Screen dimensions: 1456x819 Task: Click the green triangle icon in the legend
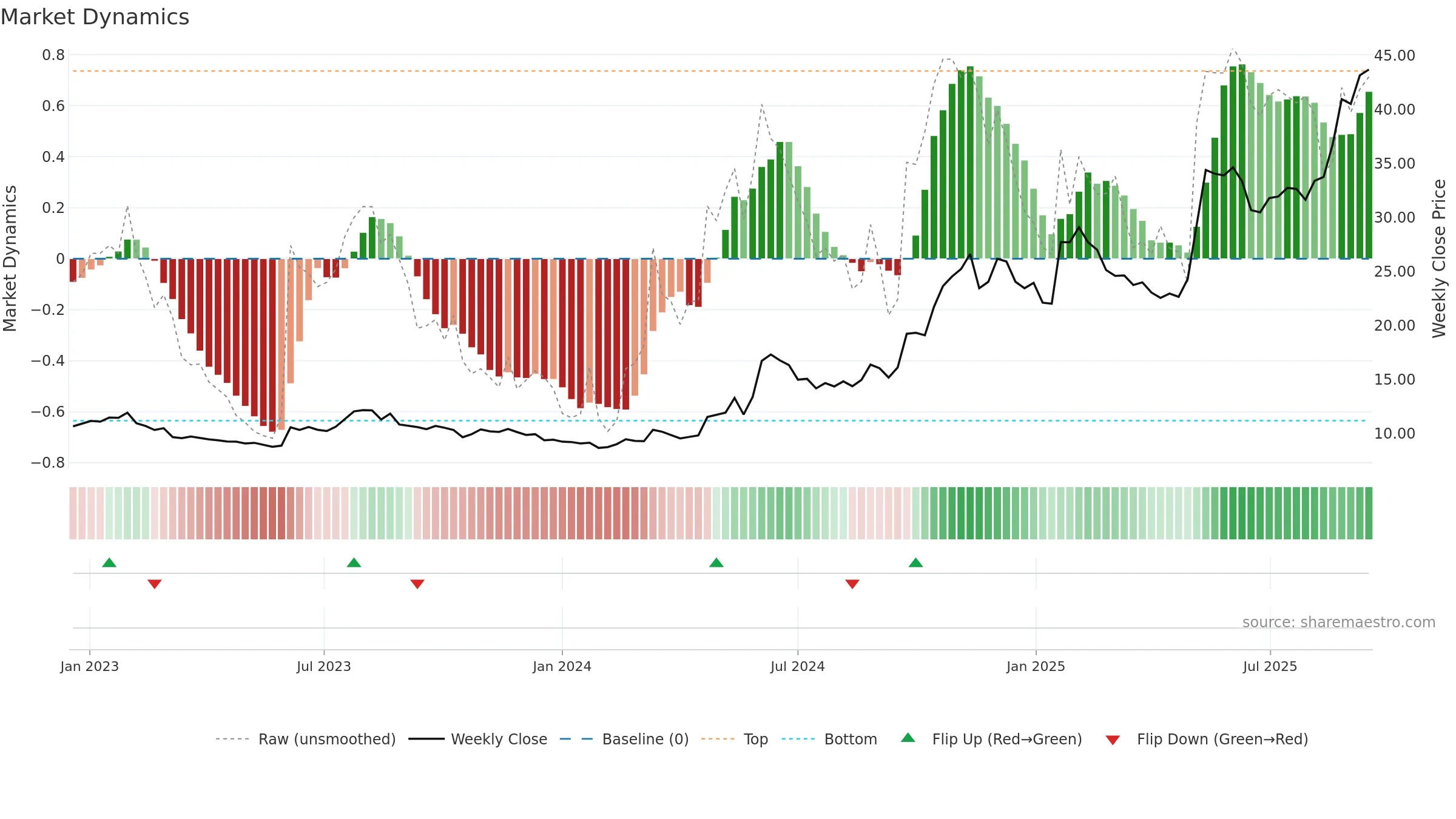(908, 738)
